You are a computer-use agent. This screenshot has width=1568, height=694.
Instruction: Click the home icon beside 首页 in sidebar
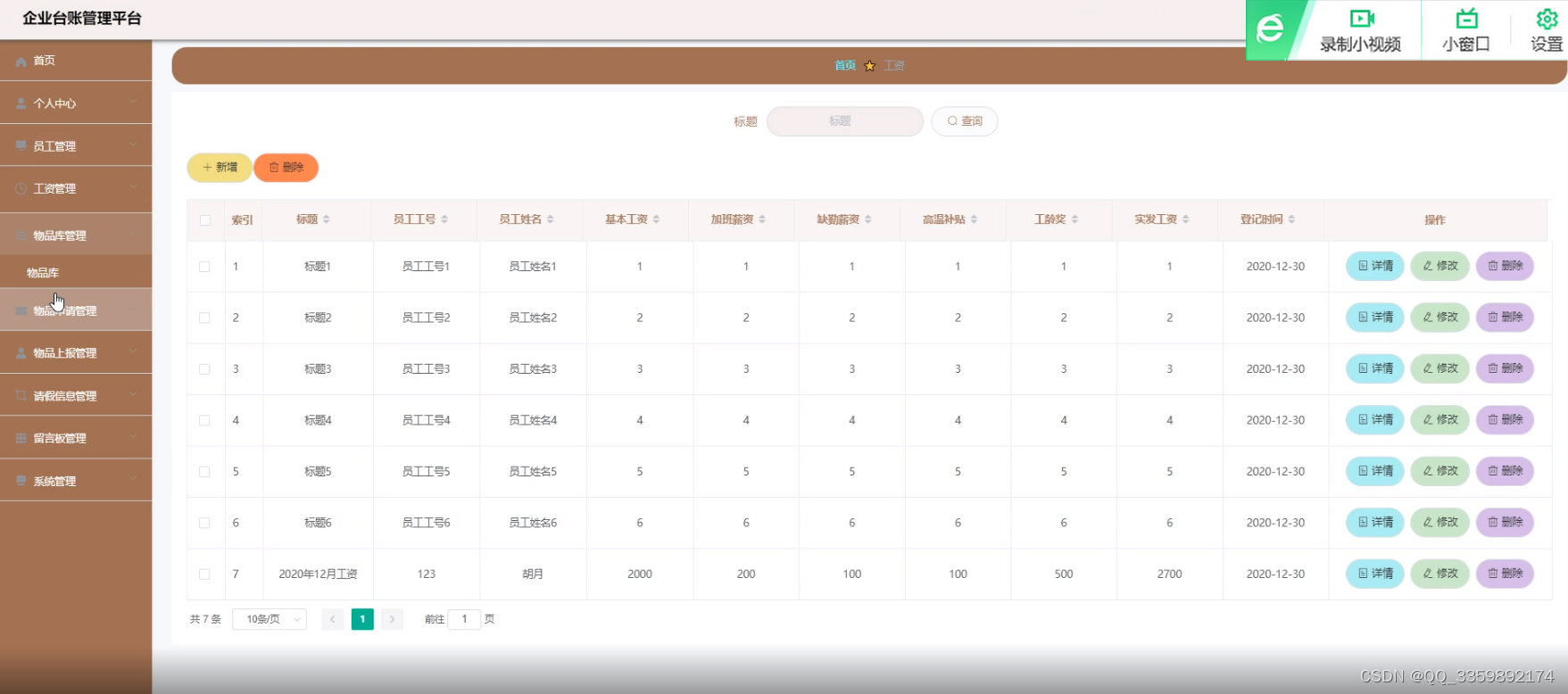21,62
